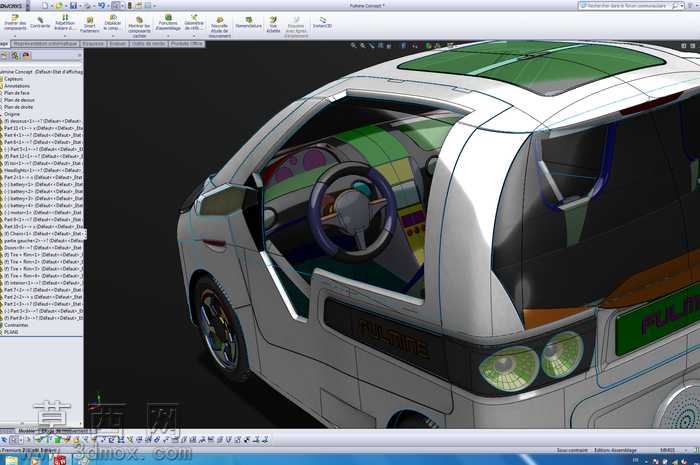Viewport: 700px width, 465px height.
Task: Click the Save icon in the top toolbar
Action: 73,5
